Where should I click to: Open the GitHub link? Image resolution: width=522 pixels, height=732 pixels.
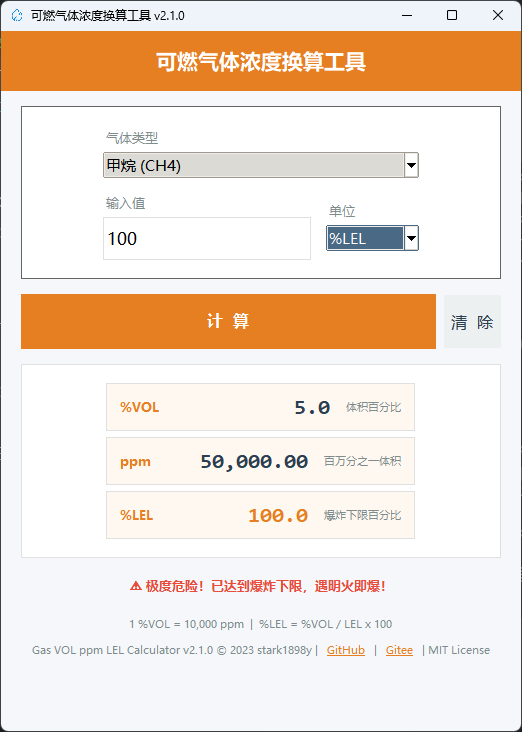tap(346, 650)
